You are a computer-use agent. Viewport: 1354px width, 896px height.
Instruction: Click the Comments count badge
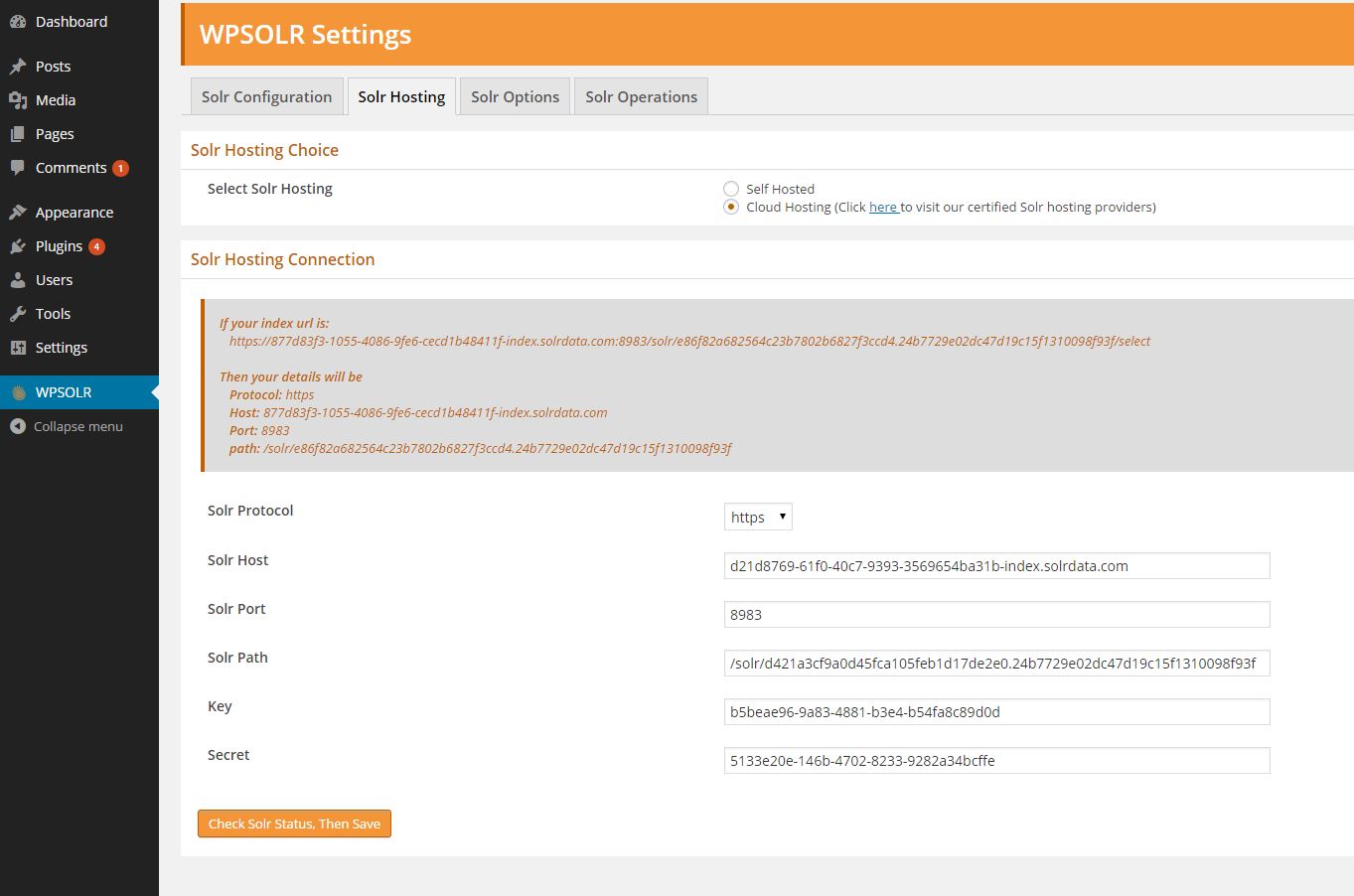click(120, 168)
